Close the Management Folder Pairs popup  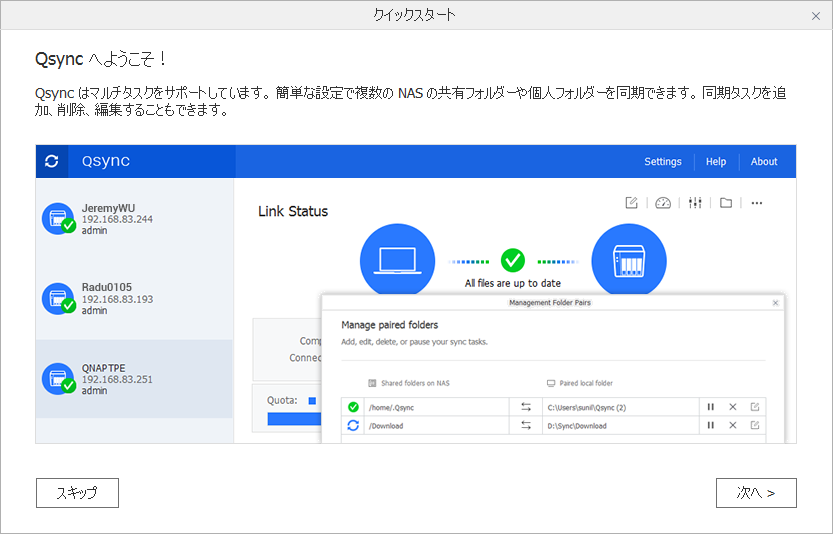coord(775,303)
